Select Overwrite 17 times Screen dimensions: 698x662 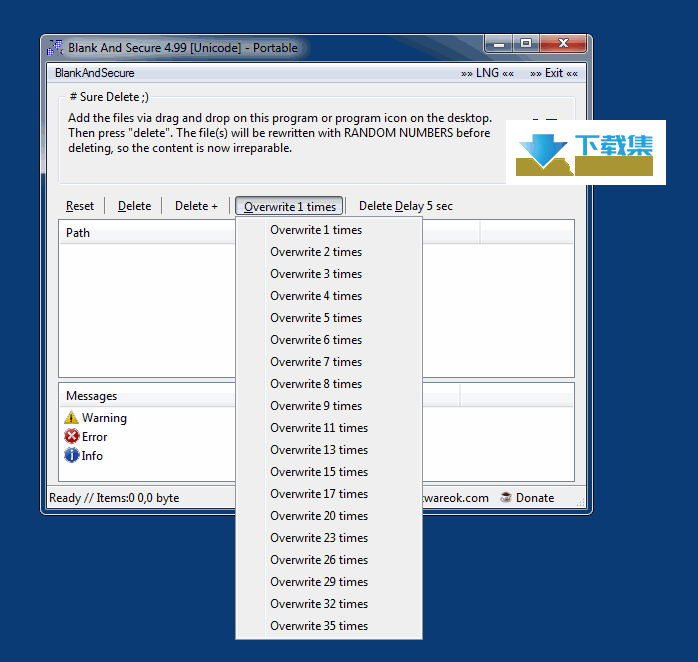click(x=329, y=494)
